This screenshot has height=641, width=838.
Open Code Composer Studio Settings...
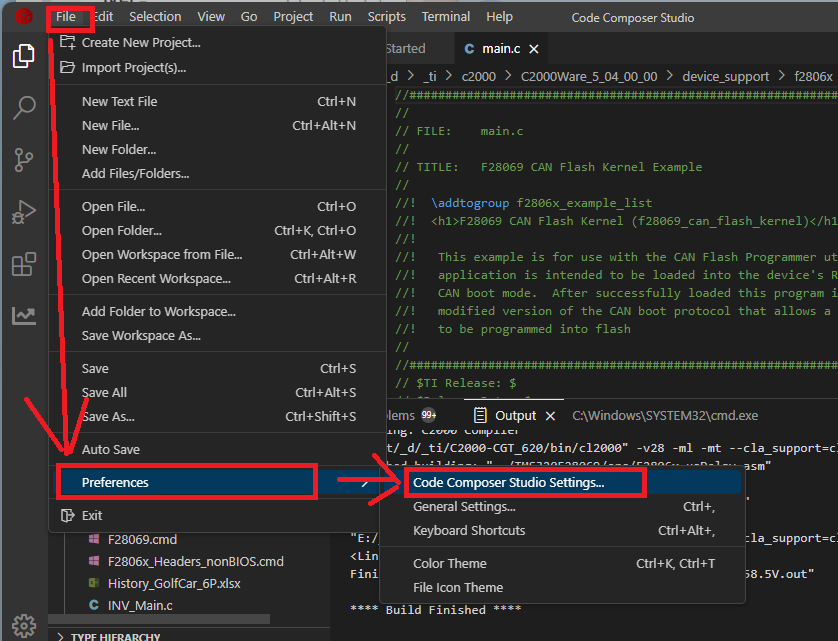(562, 483)
